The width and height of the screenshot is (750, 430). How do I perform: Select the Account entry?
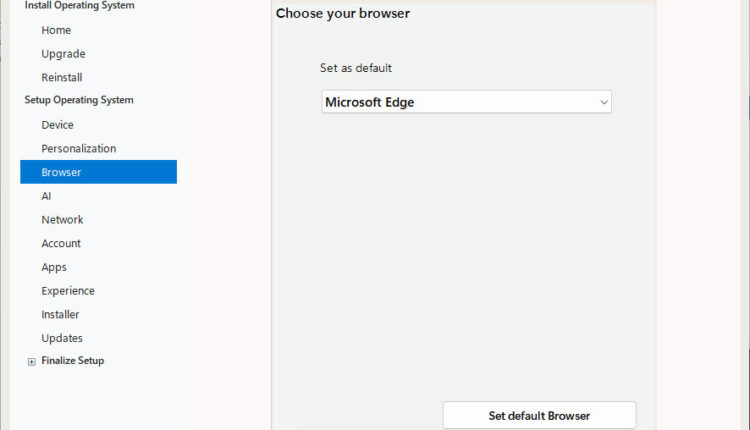pos(61,243)
